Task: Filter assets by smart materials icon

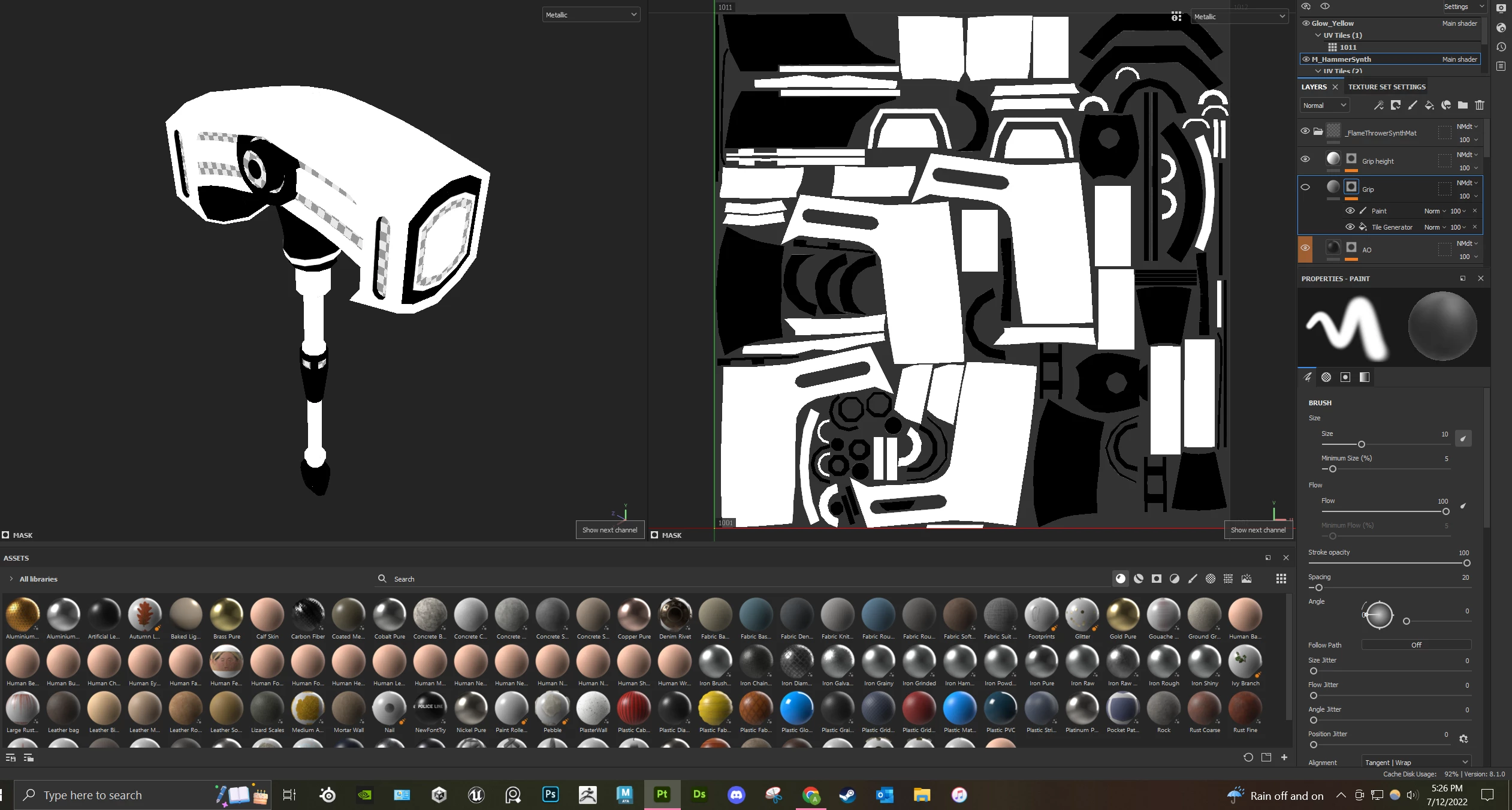Action: point(1139,579)
